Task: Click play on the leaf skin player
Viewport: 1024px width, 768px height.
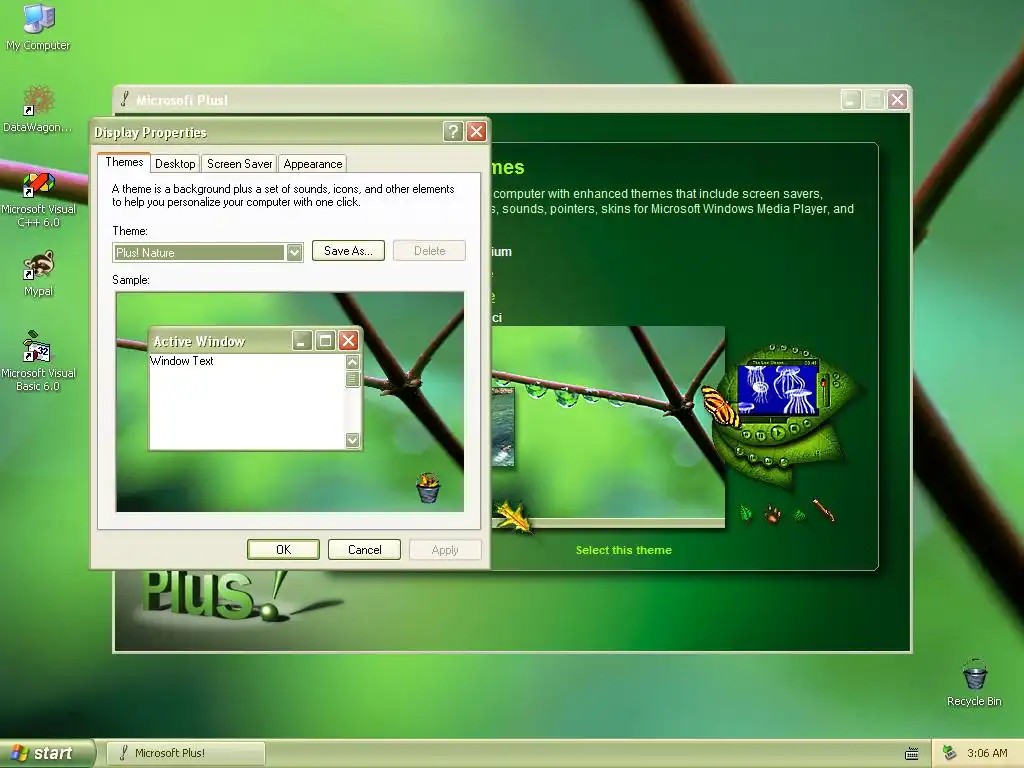Action: click(777, 432)
